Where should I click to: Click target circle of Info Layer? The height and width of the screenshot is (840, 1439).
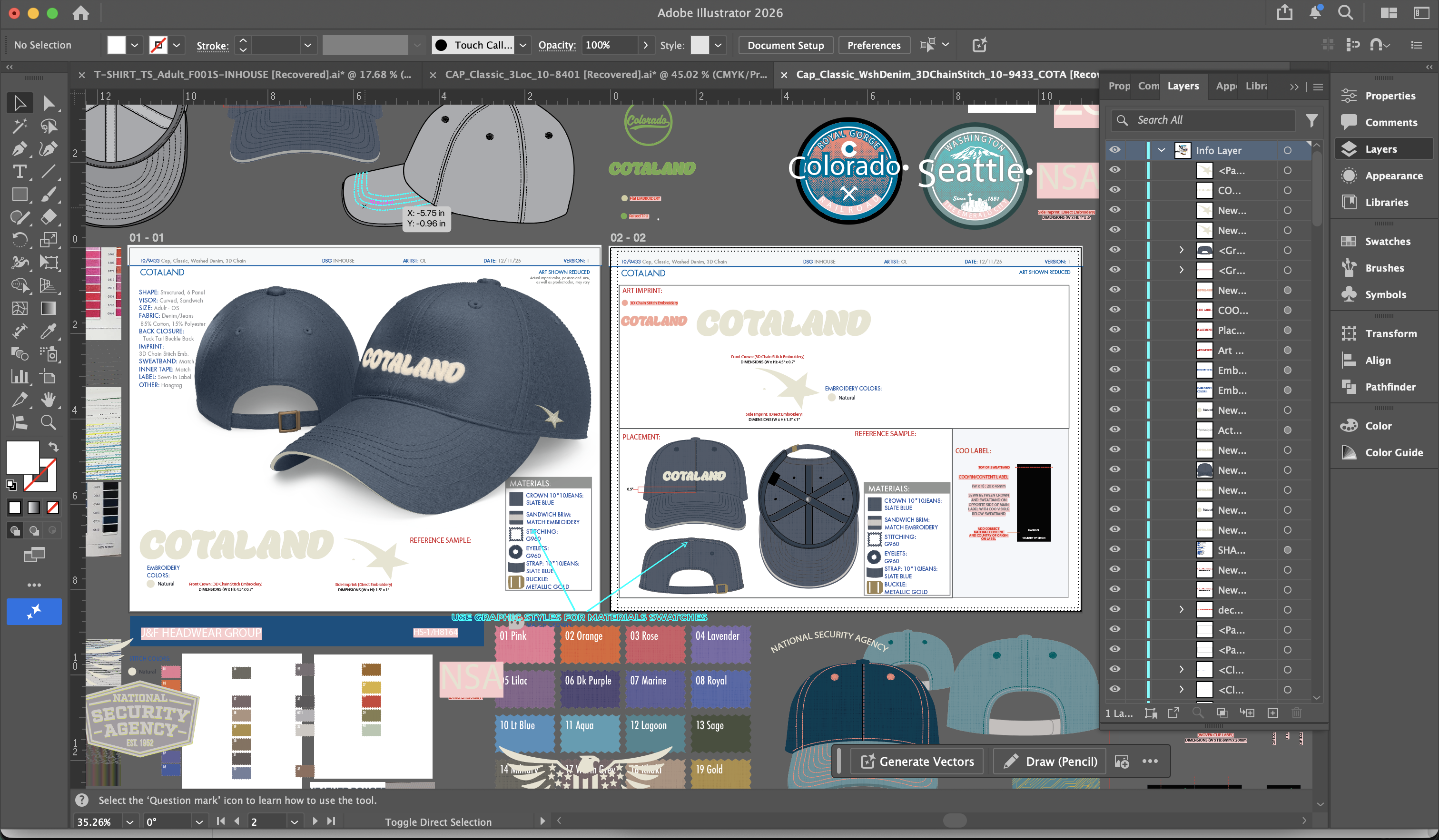[1288, 150]
